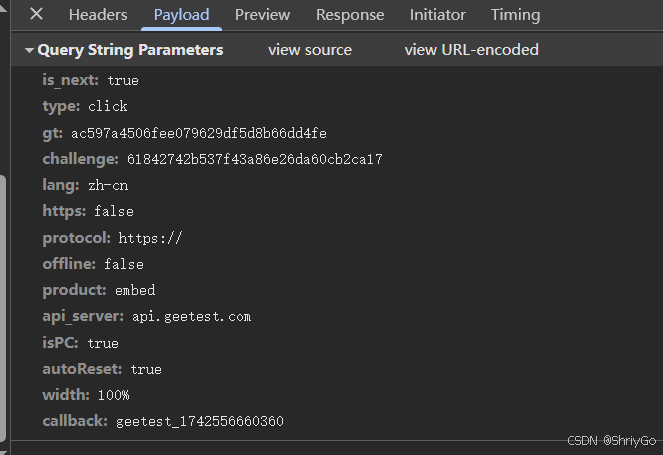
Task: Click the view source link
Action: point(310,50)
